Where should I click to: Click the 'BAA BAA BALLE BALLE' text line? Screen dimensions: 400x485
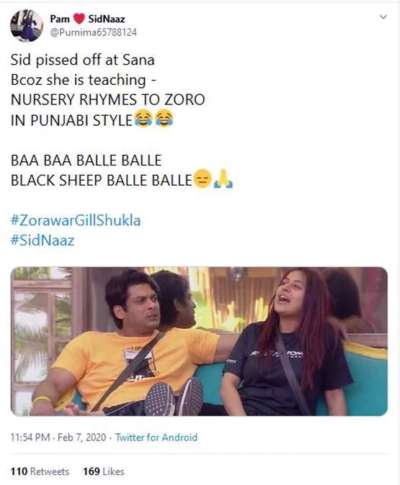[86, 160]
